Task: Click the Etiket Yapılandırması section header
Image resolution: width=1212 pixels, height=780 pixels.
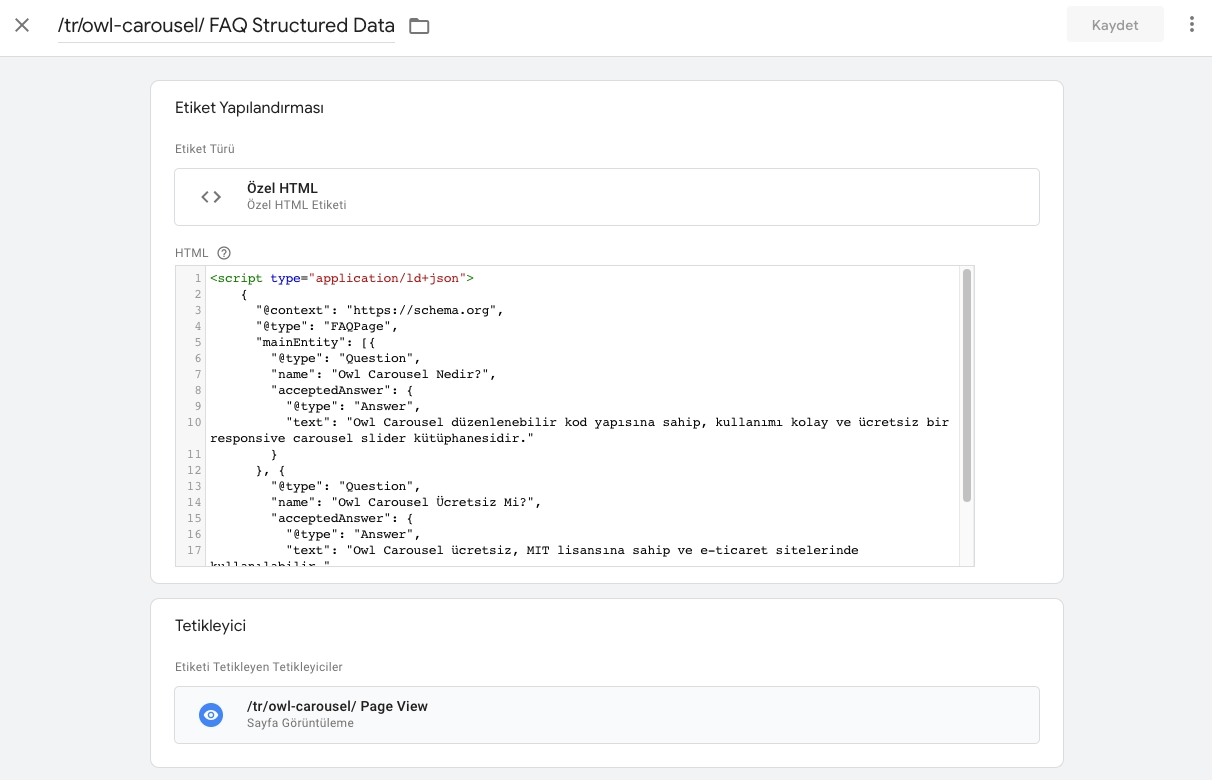Action: tap(248, 107)
